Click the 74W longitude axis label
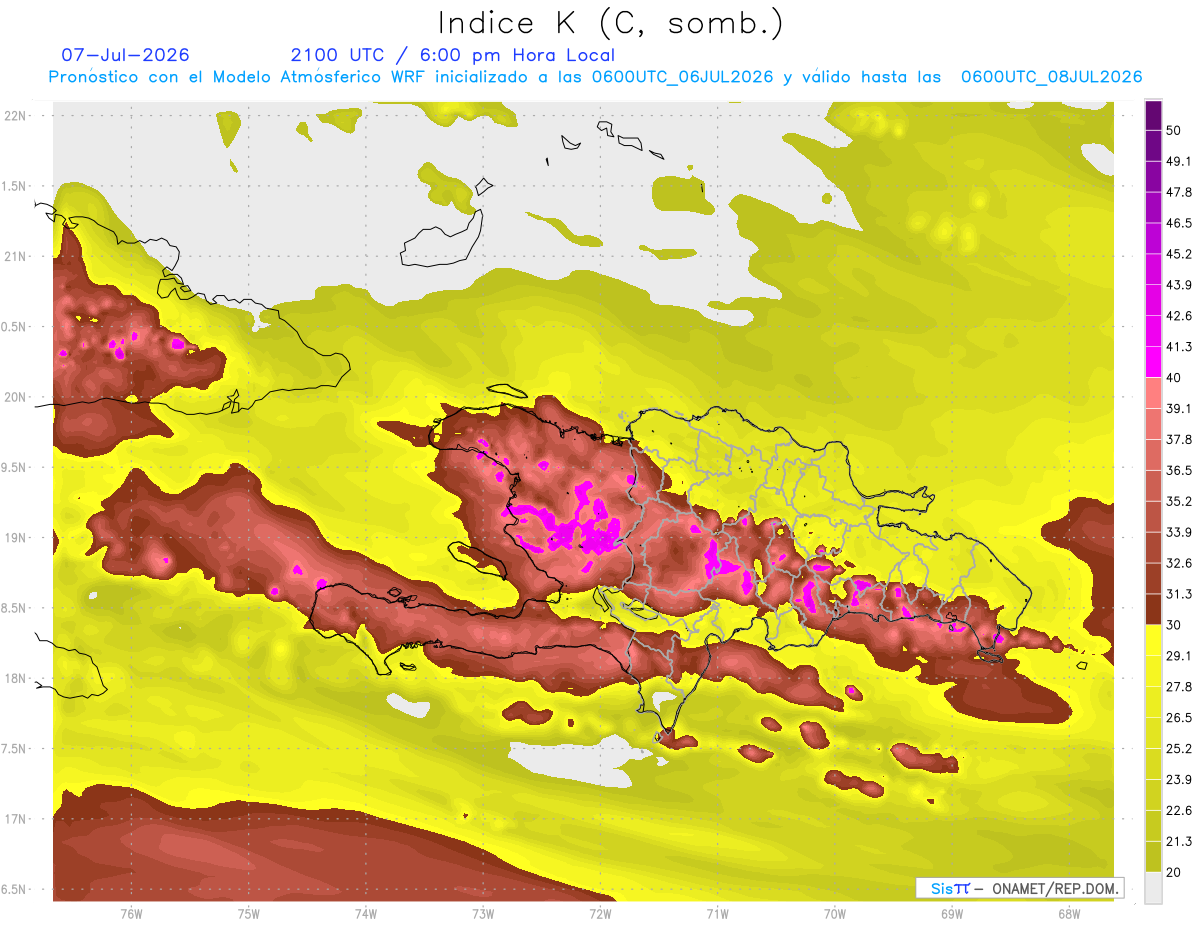This screenshot has height=927, width=1200. [366, 913]
